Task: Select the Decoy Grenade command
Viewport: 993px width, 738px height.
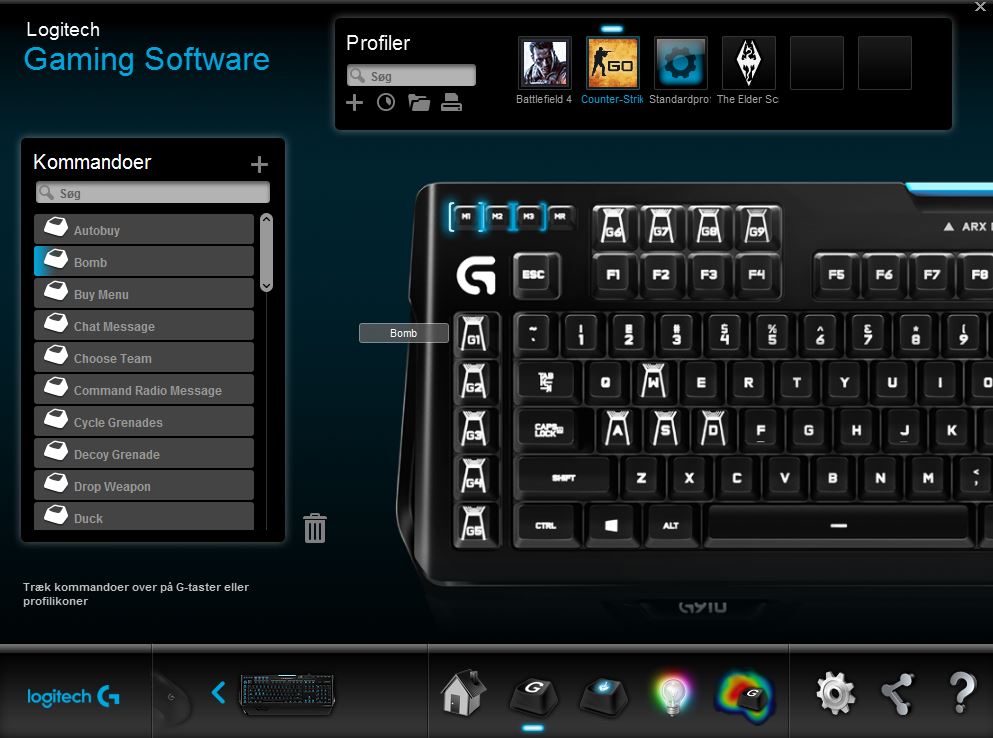Action: click(144, 454)
